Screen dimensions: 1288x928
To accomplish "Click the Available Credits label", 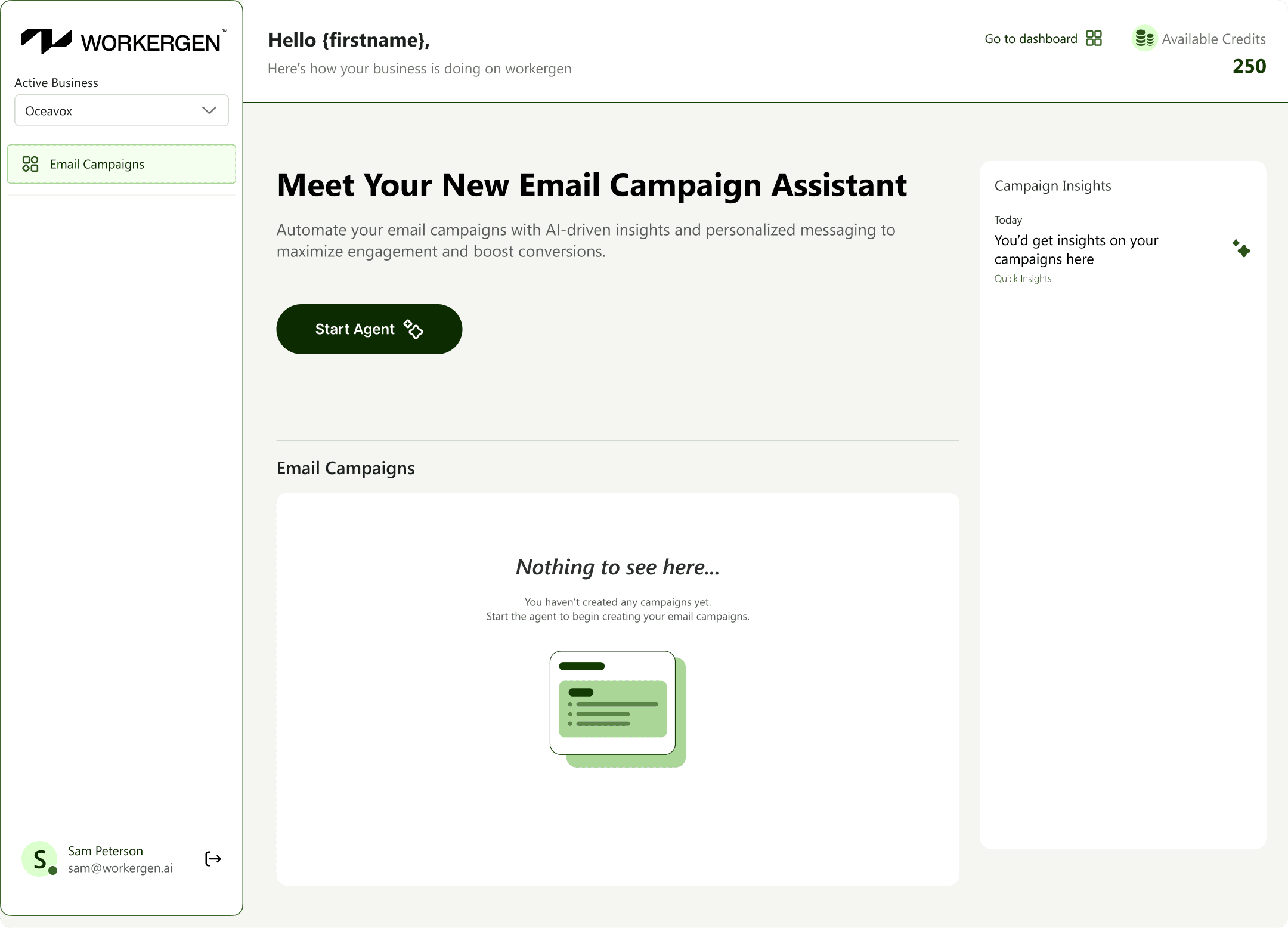I will [x=1213, y=39].
